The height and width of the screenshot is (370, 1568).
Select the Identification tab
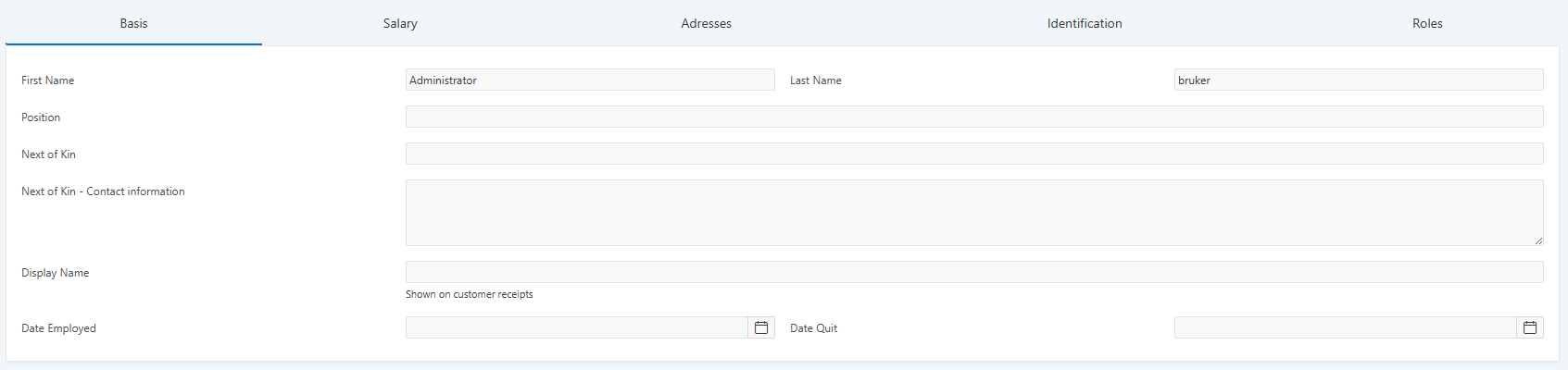1085,23
